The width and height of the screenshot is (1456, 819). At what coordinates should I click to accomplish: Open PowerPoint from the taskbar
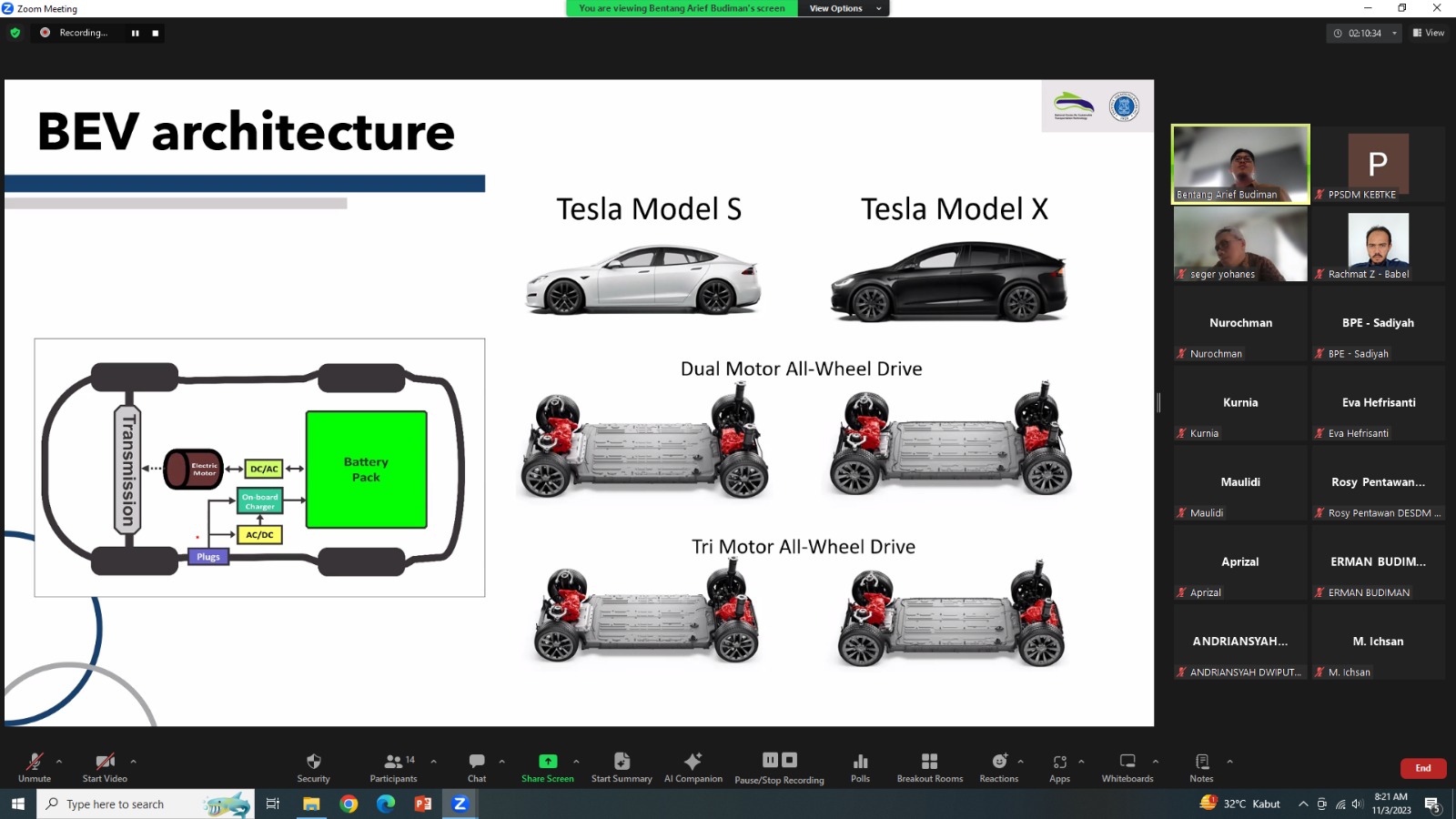(x=423, y=804)
